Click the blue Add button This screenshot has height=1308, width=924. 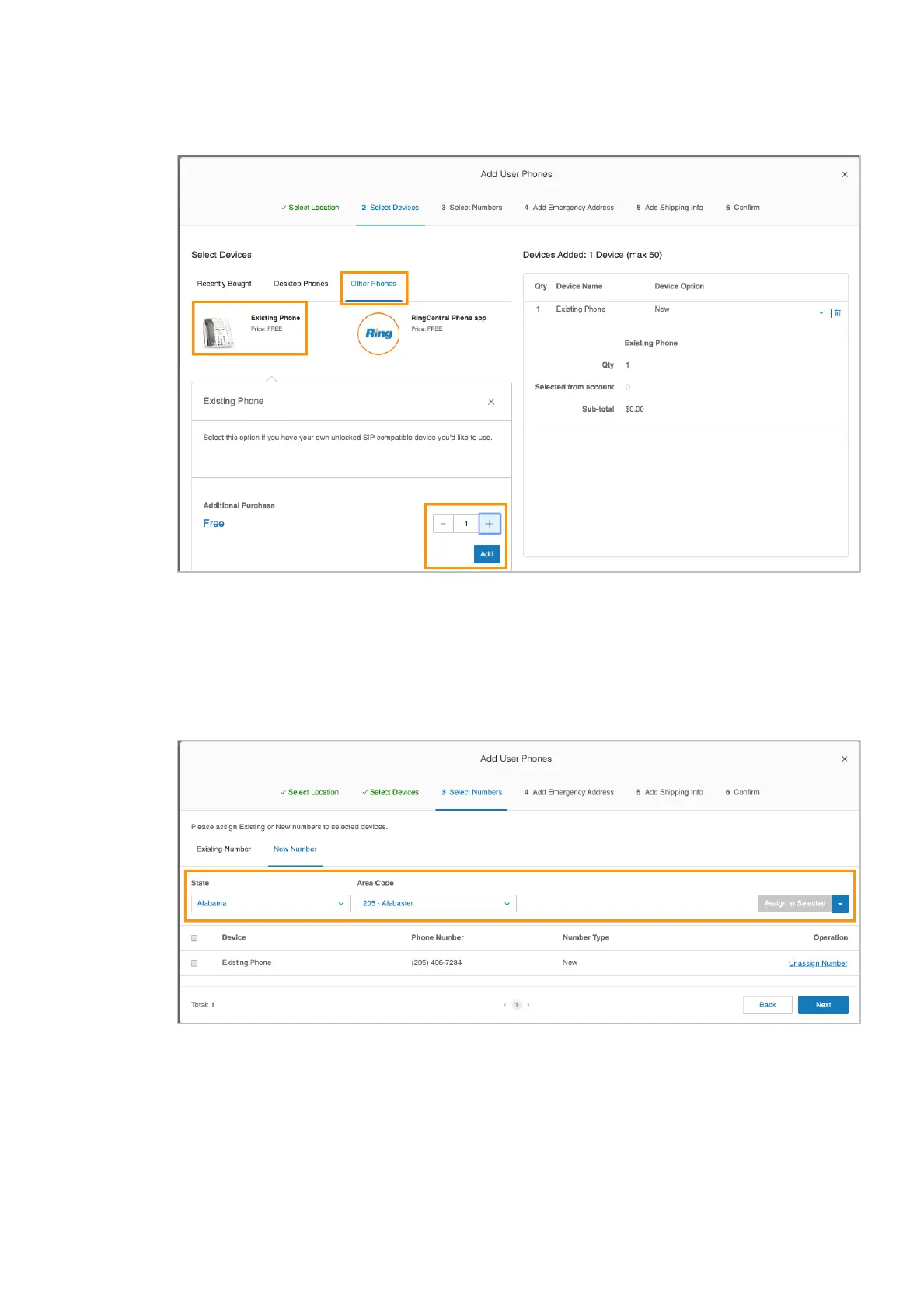point(486,554)
